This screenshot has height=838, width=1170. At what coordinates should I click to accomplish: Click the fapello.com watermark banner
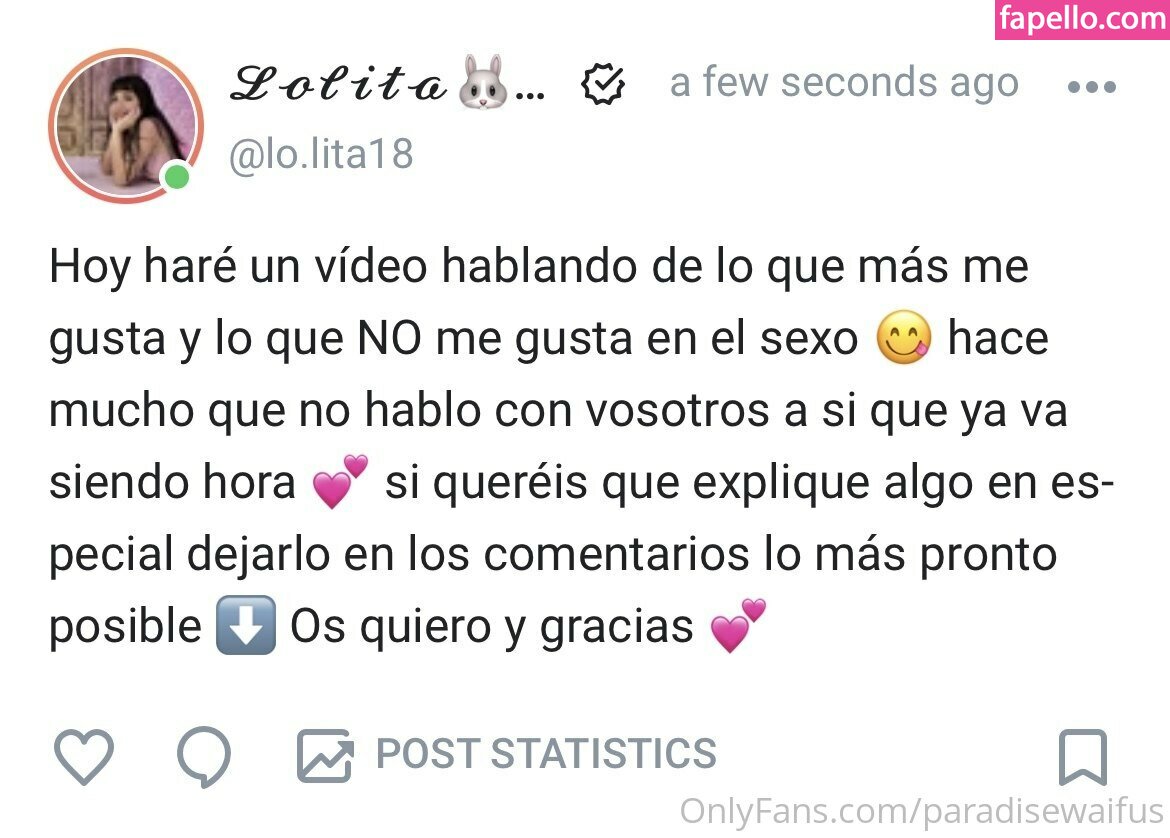[x=1082, y=19]
